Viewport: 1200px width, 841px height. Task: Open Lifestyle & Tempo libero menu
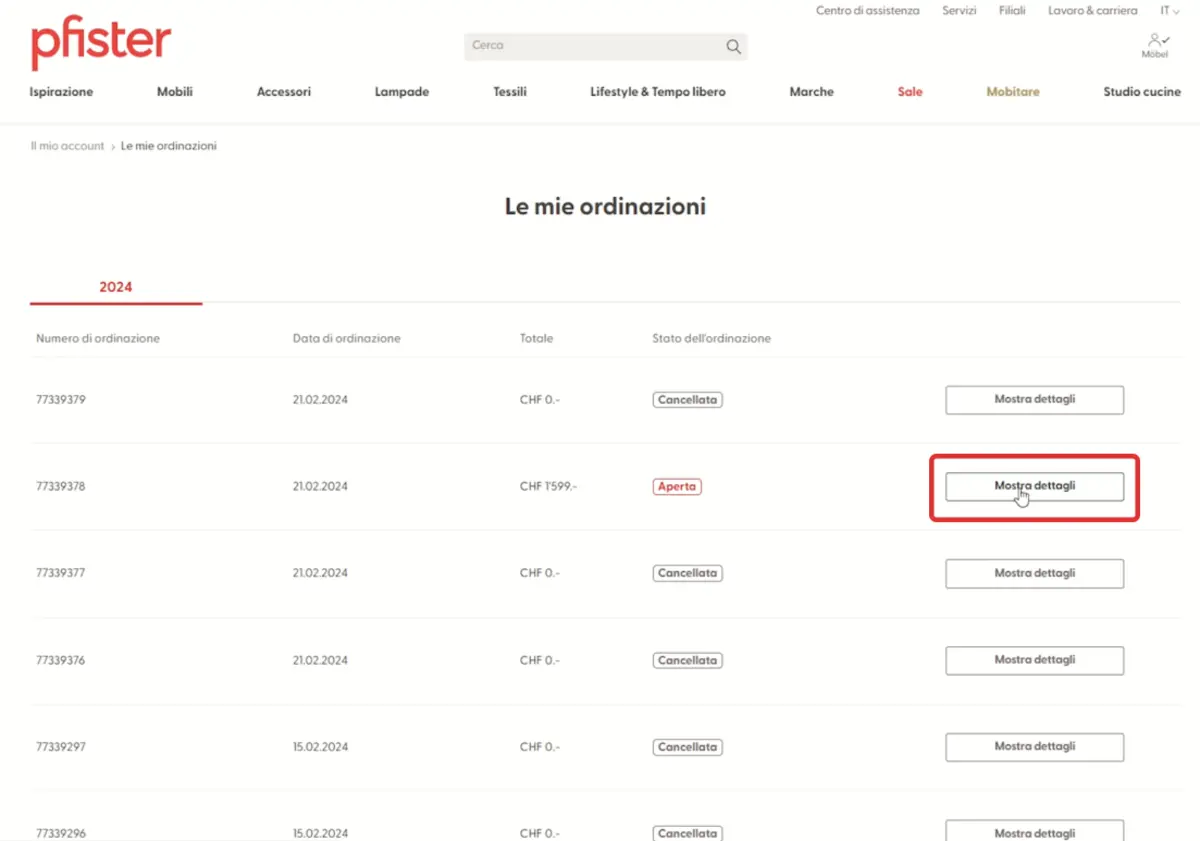point(658,92)
